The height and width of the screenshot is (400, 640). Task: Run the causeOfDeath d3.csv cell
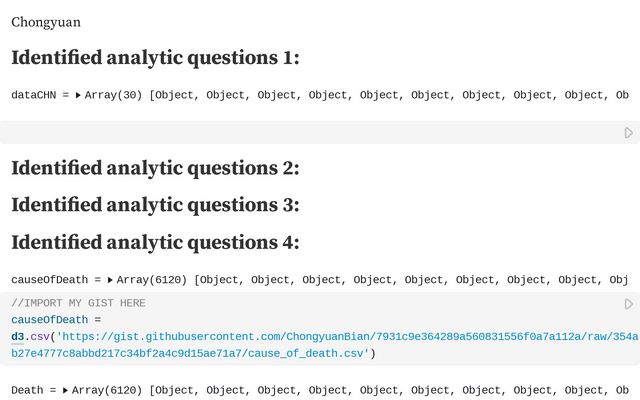pos(629,304)
